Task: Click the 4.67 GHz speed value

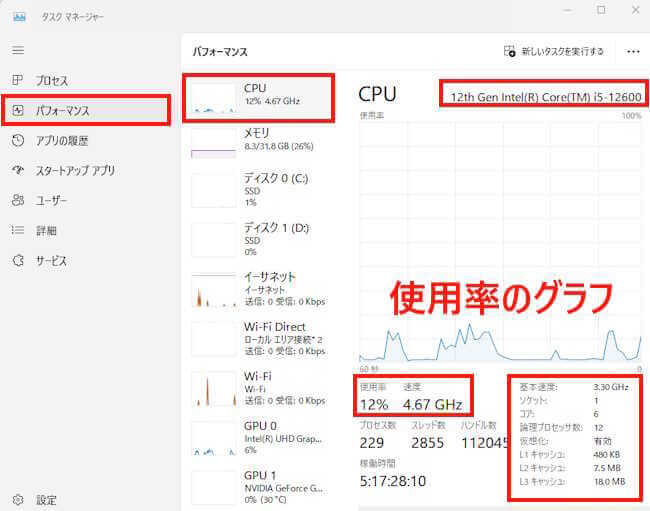Action: [x=432, y=404]
